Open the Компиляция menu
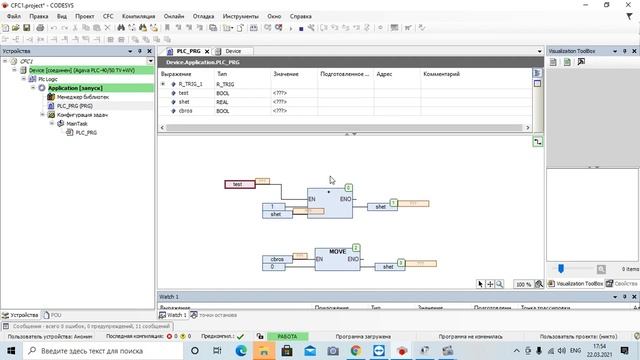The width and height of the screenshot is (640, 360). (138, 16)
